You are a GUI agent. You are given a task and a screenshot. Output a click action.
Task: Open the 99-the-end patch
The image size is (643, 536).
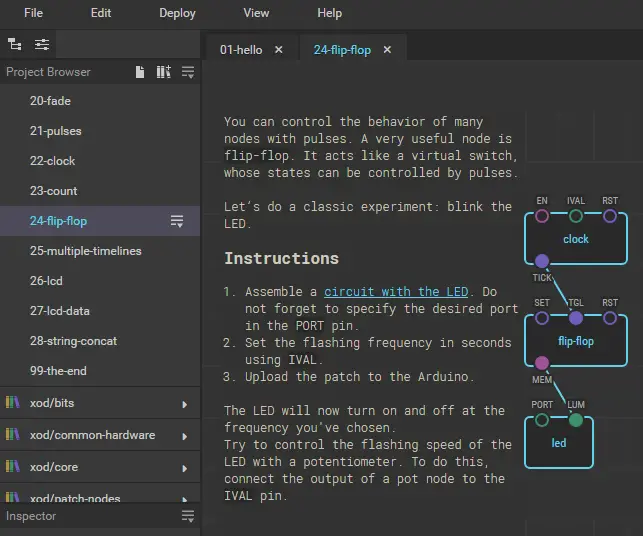pyautogui.click(x=100, y=370)
